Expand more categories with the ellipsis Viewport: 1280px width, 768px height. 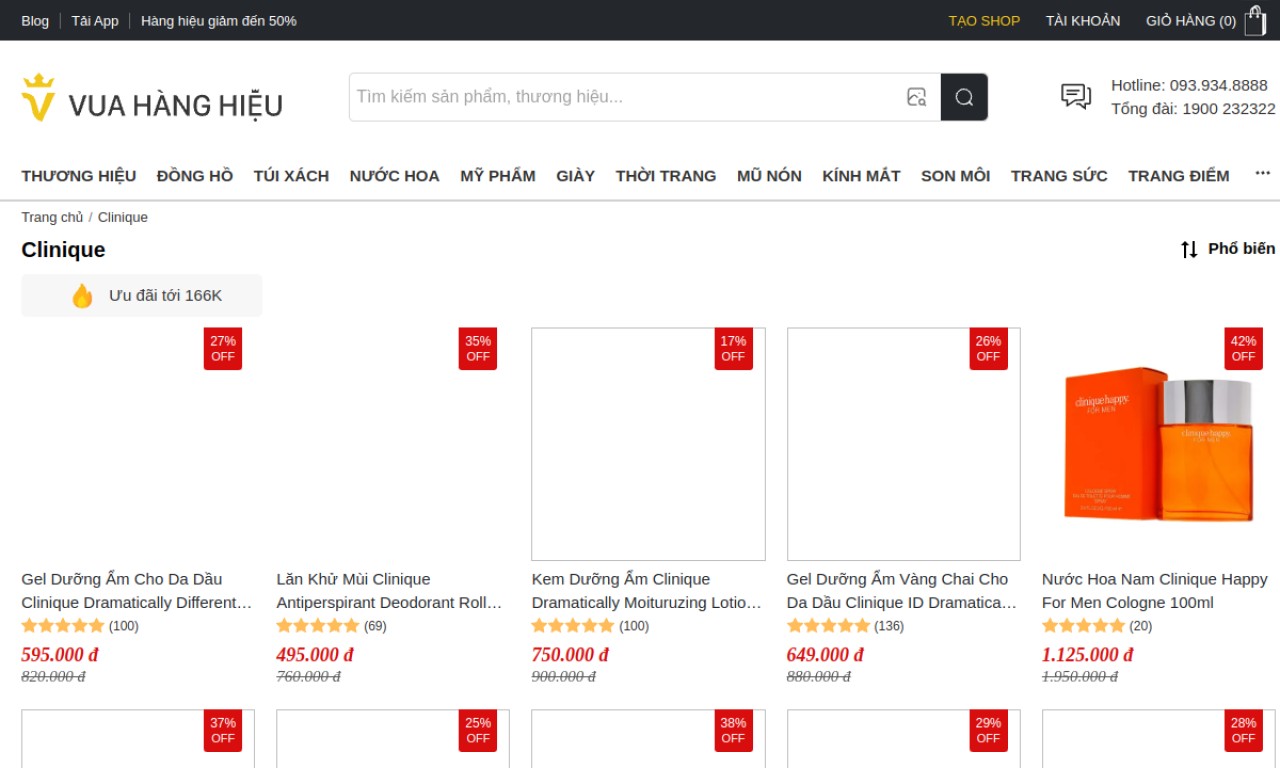(1263, 174)
